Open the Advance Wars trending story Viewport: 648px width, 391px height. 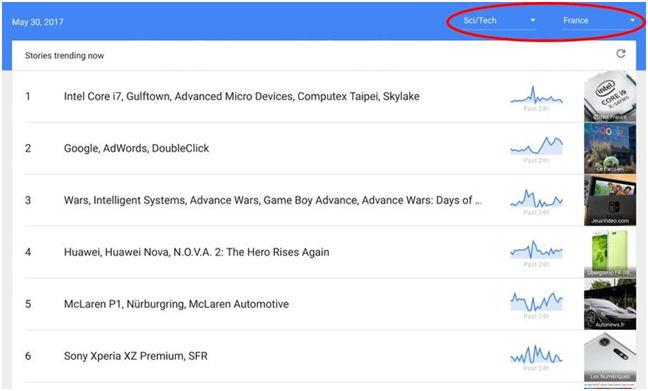point(273,200)
